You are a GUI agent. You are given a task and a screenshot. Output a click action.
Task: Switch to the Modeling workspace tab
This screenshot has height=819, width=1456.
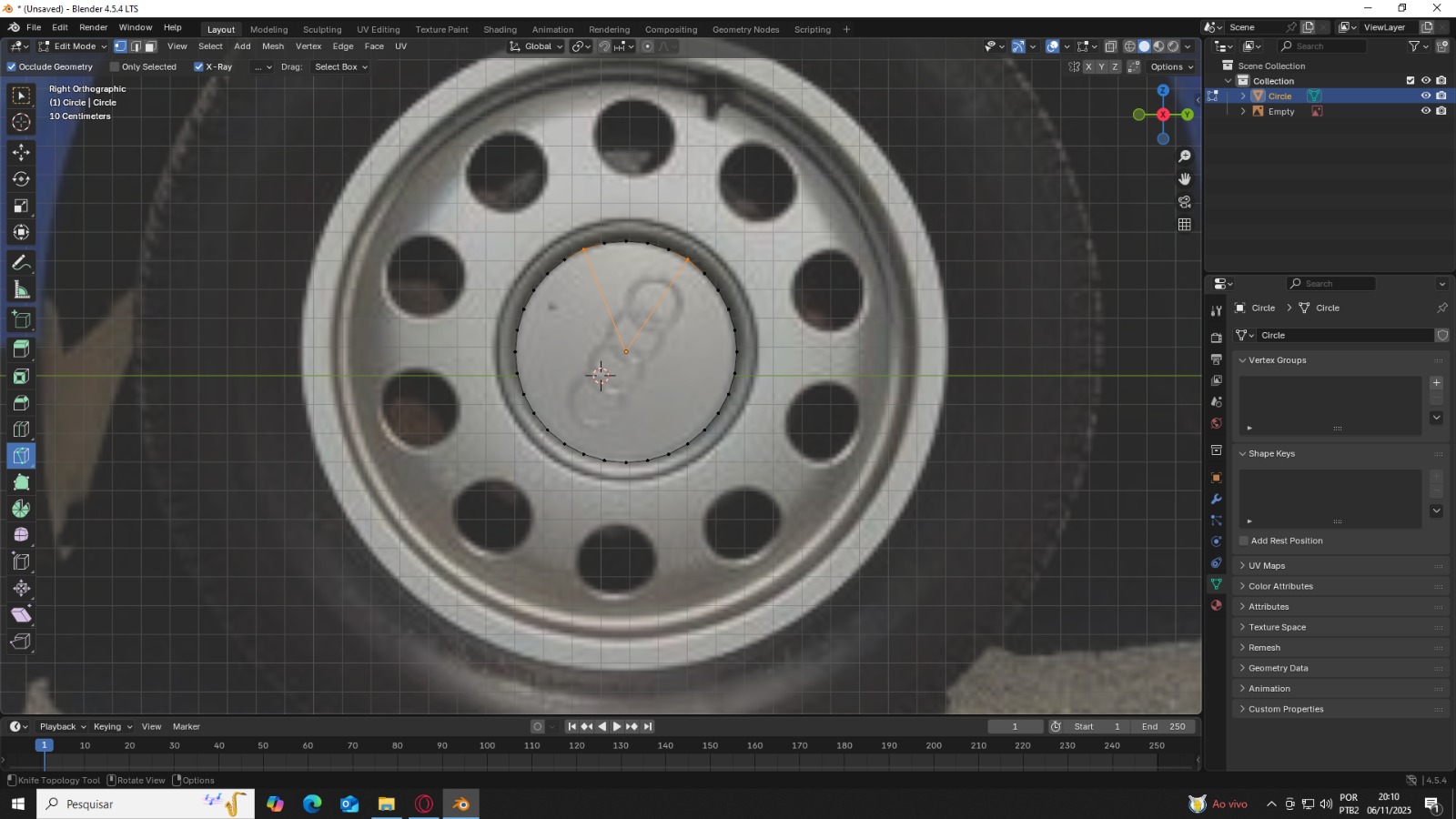click(x=268, y=30)
